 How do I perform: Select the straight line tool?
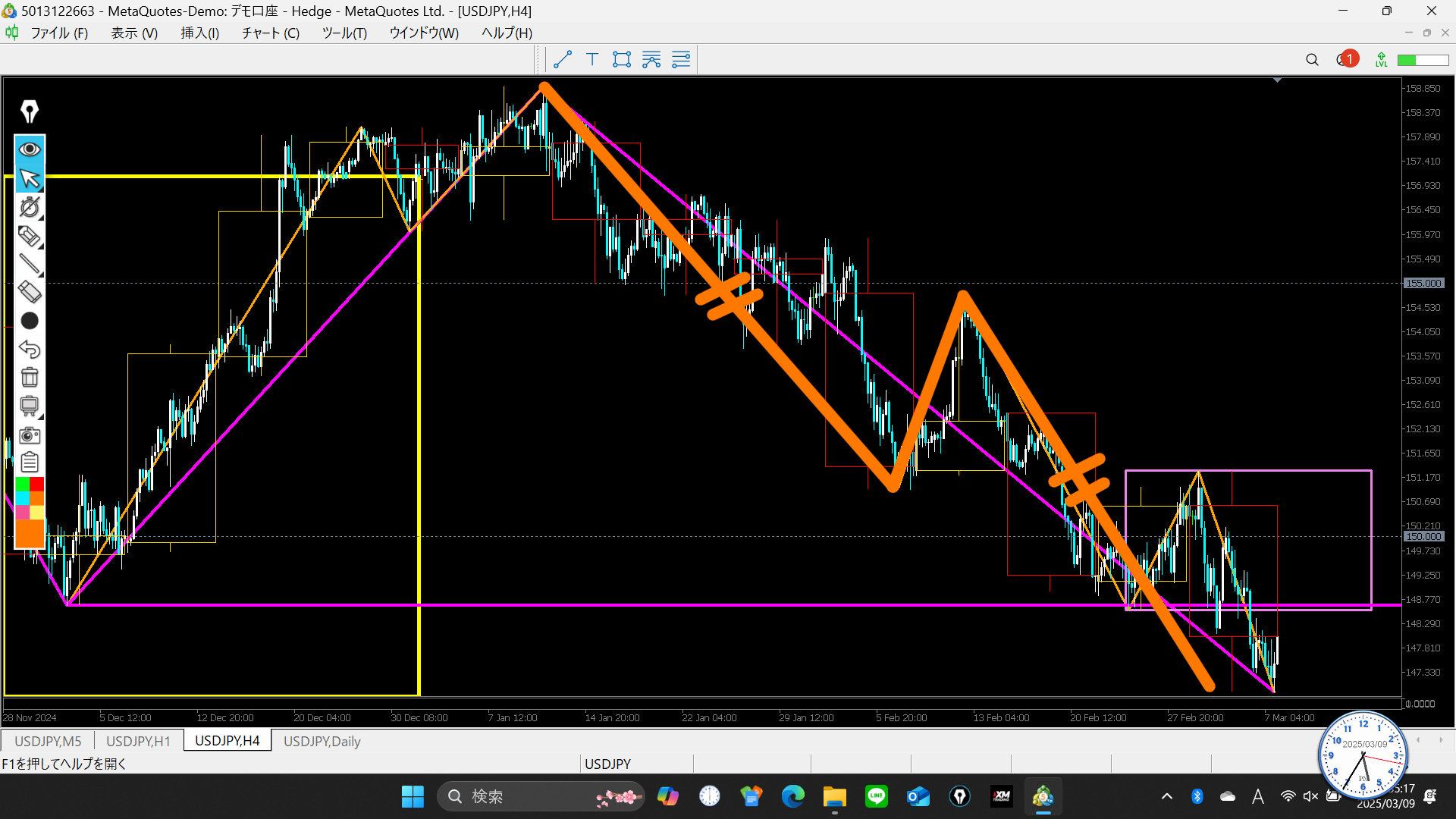click(30, 264)
